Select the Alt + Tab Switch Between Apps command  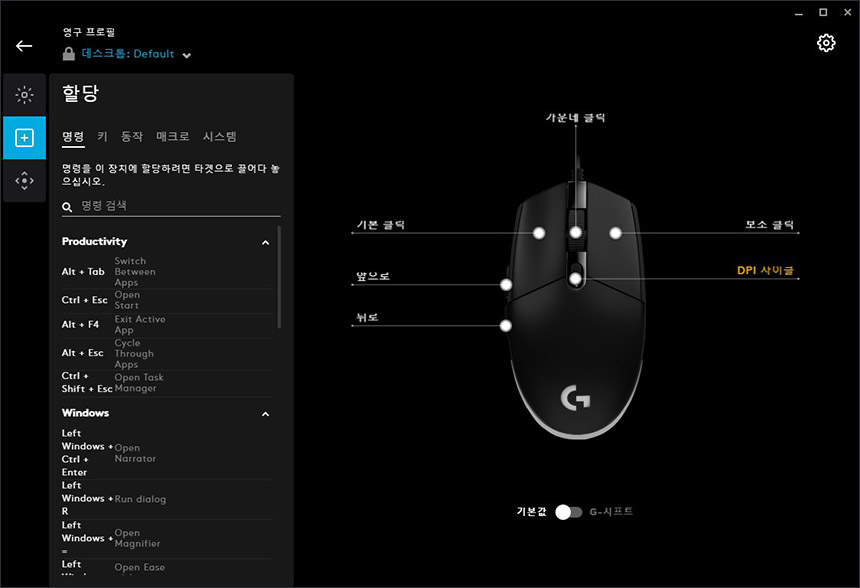[167, 272]
